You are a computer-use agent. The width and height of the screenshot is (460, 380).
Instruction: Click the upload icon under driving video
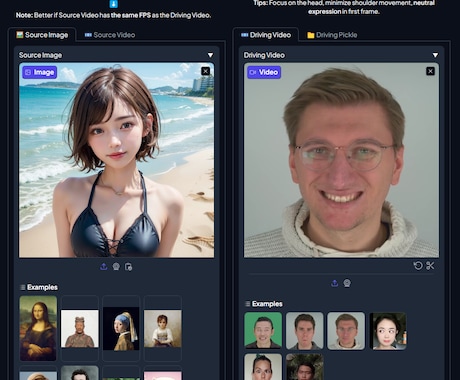(x=335, y=283)
